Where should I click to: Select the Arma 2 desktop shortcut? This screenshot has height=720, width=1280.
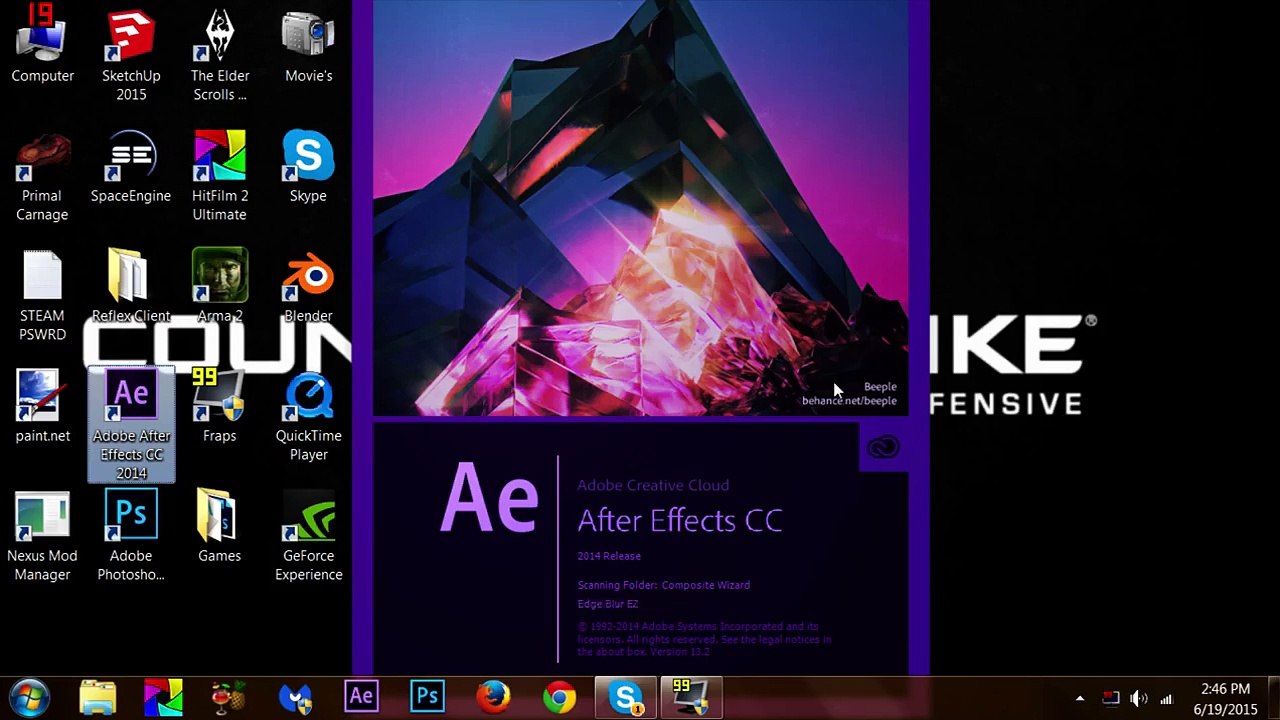[220, 286]
